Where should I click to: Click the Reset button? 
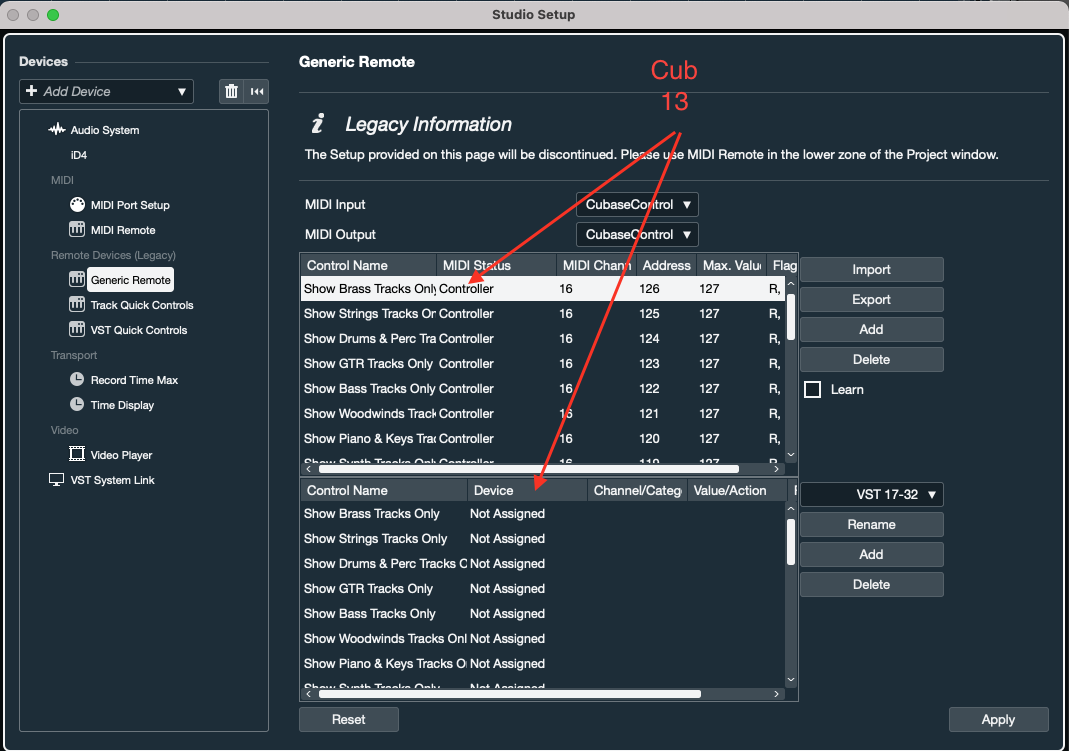[x=348, y=720]
